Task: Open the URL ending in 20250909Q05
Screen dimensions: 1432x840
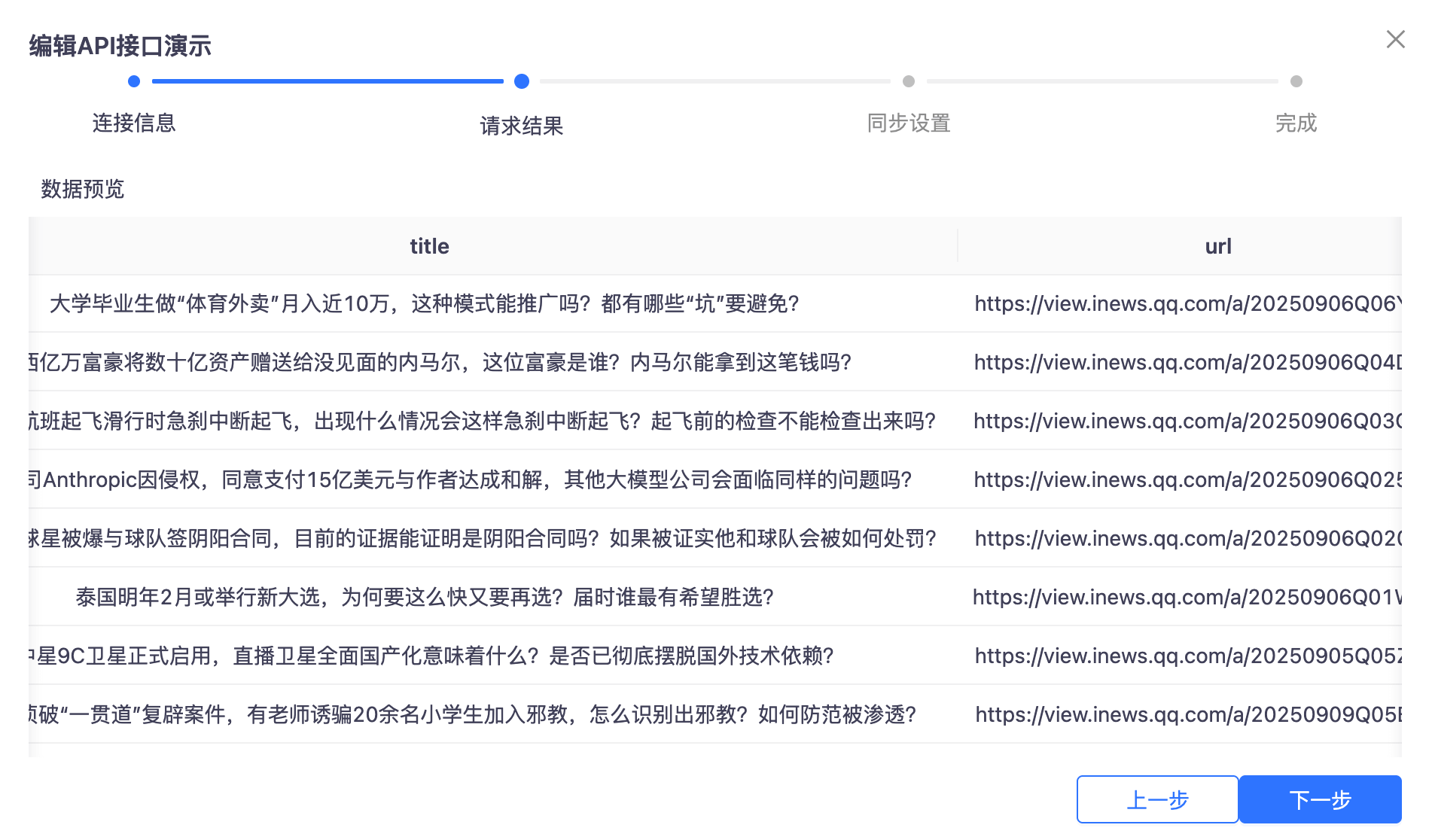Action: click(1187, 714)
